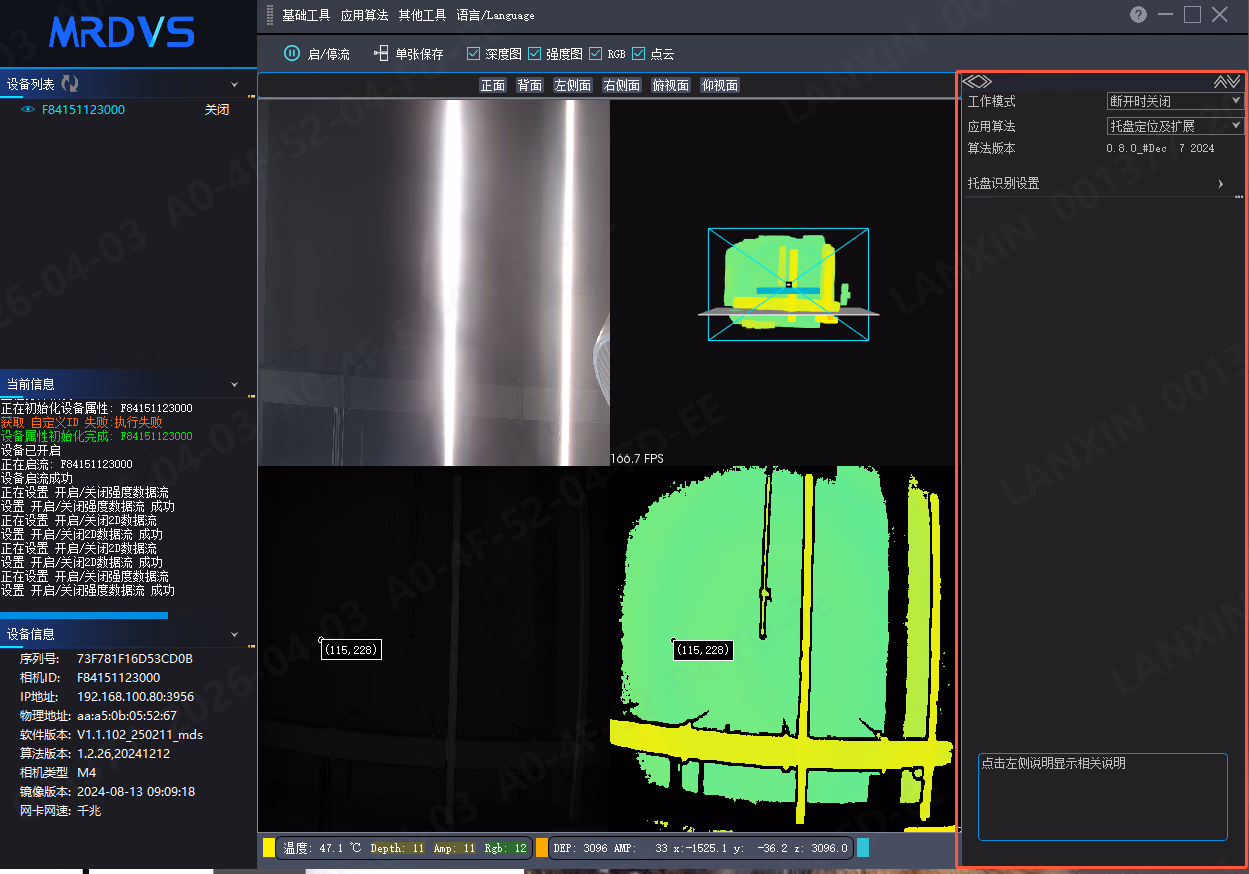The height and width of the screenshot is (874, 1249).
Task: Click the Amp: 11 status value
Action: [455, 848]
